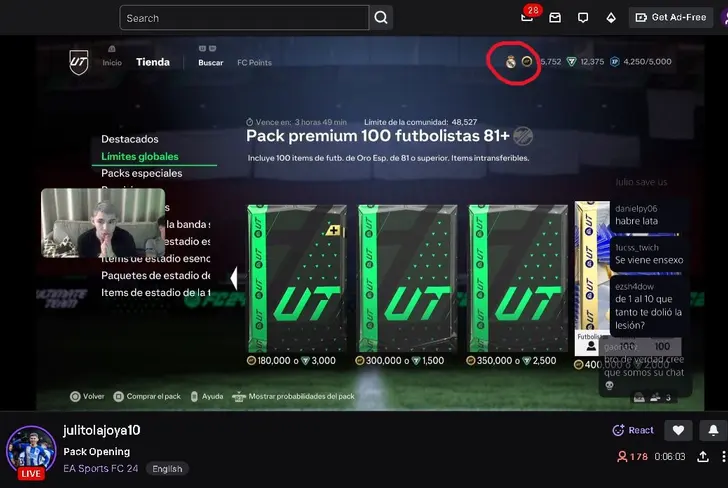The image size is (728, 488).
Task: Type in the Search input field
Action: pyautogui.click(x=243, y=18)
